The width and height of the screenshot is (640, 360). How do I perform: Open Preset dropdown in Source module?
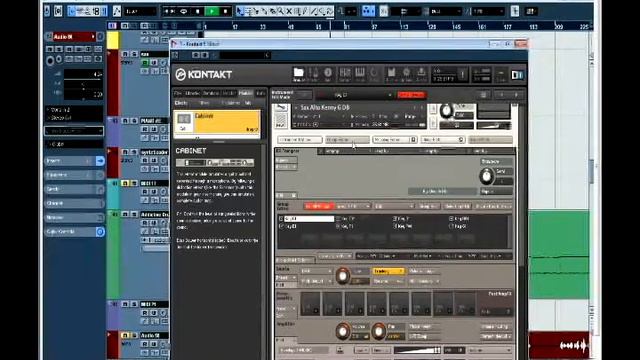(x=286, y=278)
